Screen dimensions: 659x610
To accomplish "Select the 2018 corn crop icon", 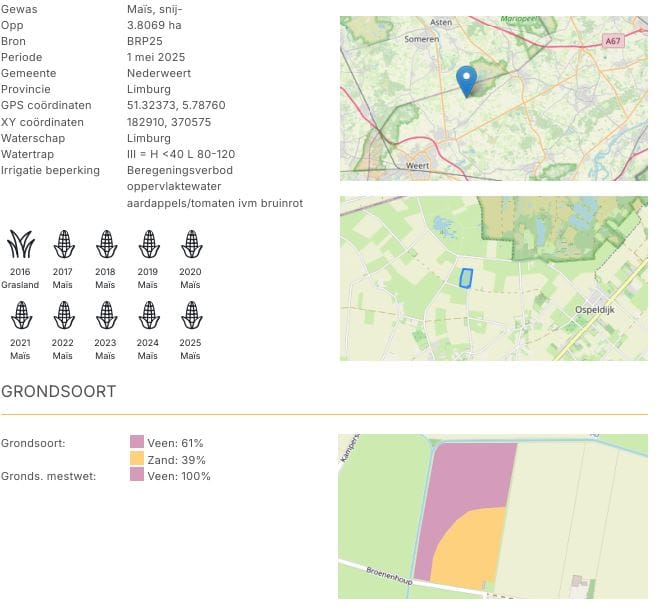I will [x=106, y=245].
